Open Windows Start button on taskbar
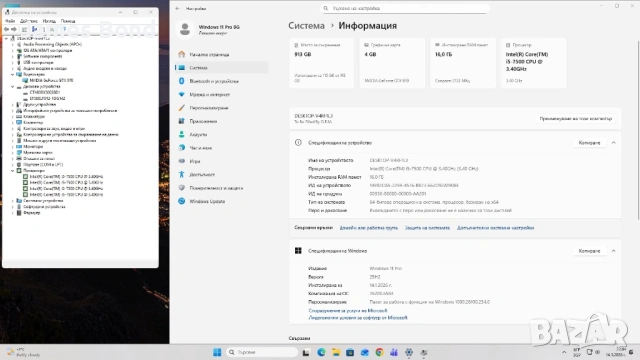Screen dimensions: 640x360 point(217,352)
